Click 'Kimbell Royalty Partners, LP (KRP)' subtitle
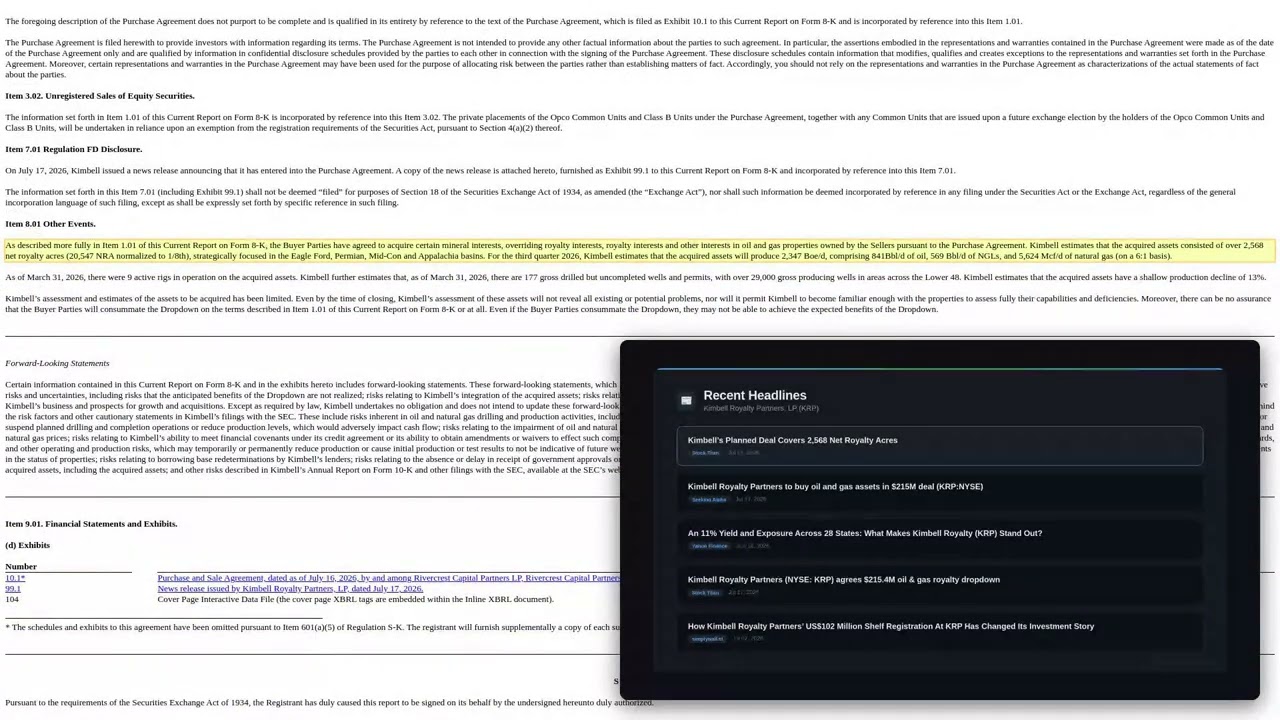The width and height of the screenshot is (1280, 720). pos(761,408)
